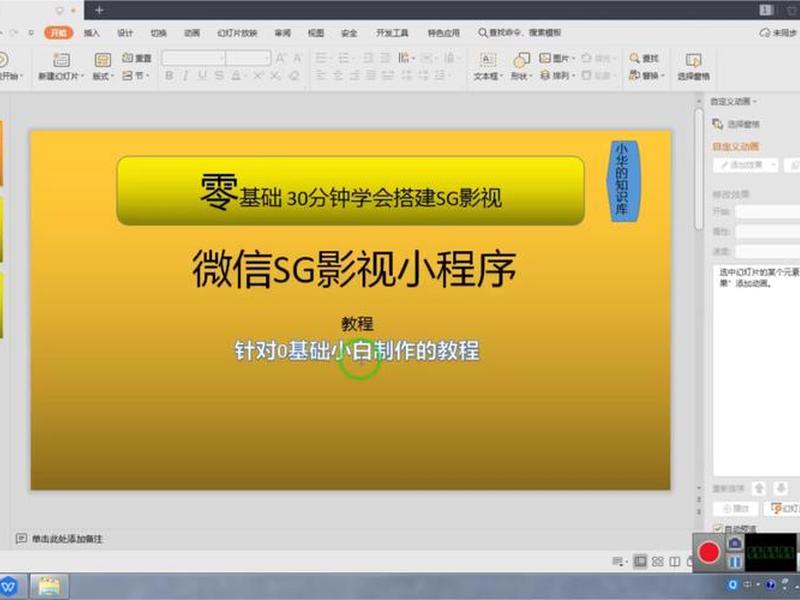Image resolution: width=800 pixels, height=600 pixels.
Task: Increase font size with A+ icon
Action: coord(281,58)
